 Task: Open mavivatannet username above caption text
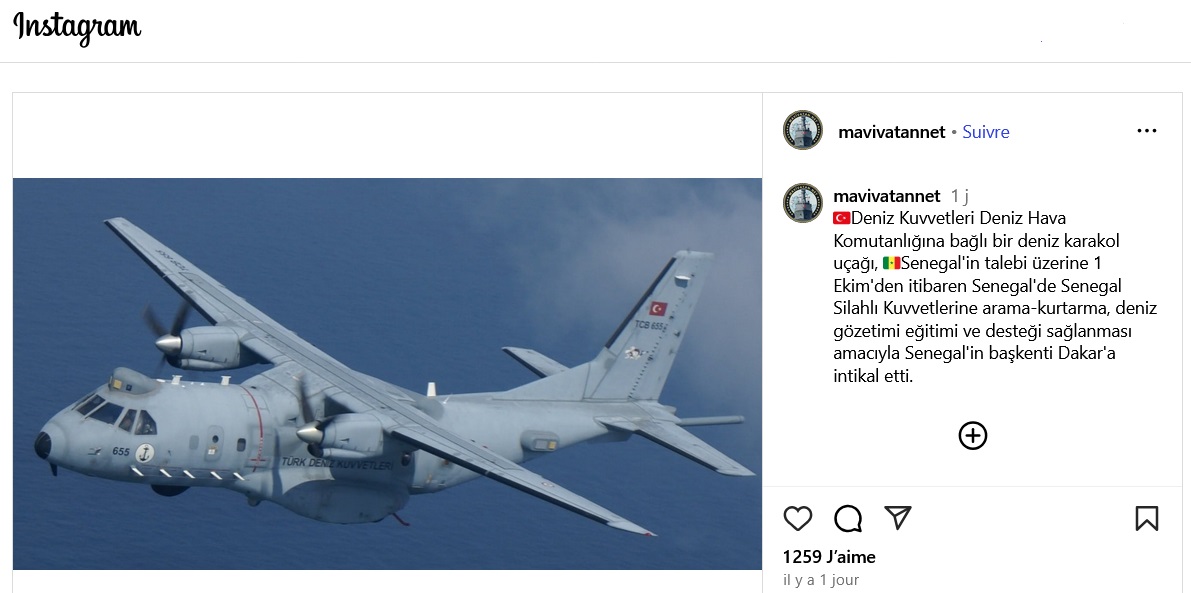[x=886, y=197]
